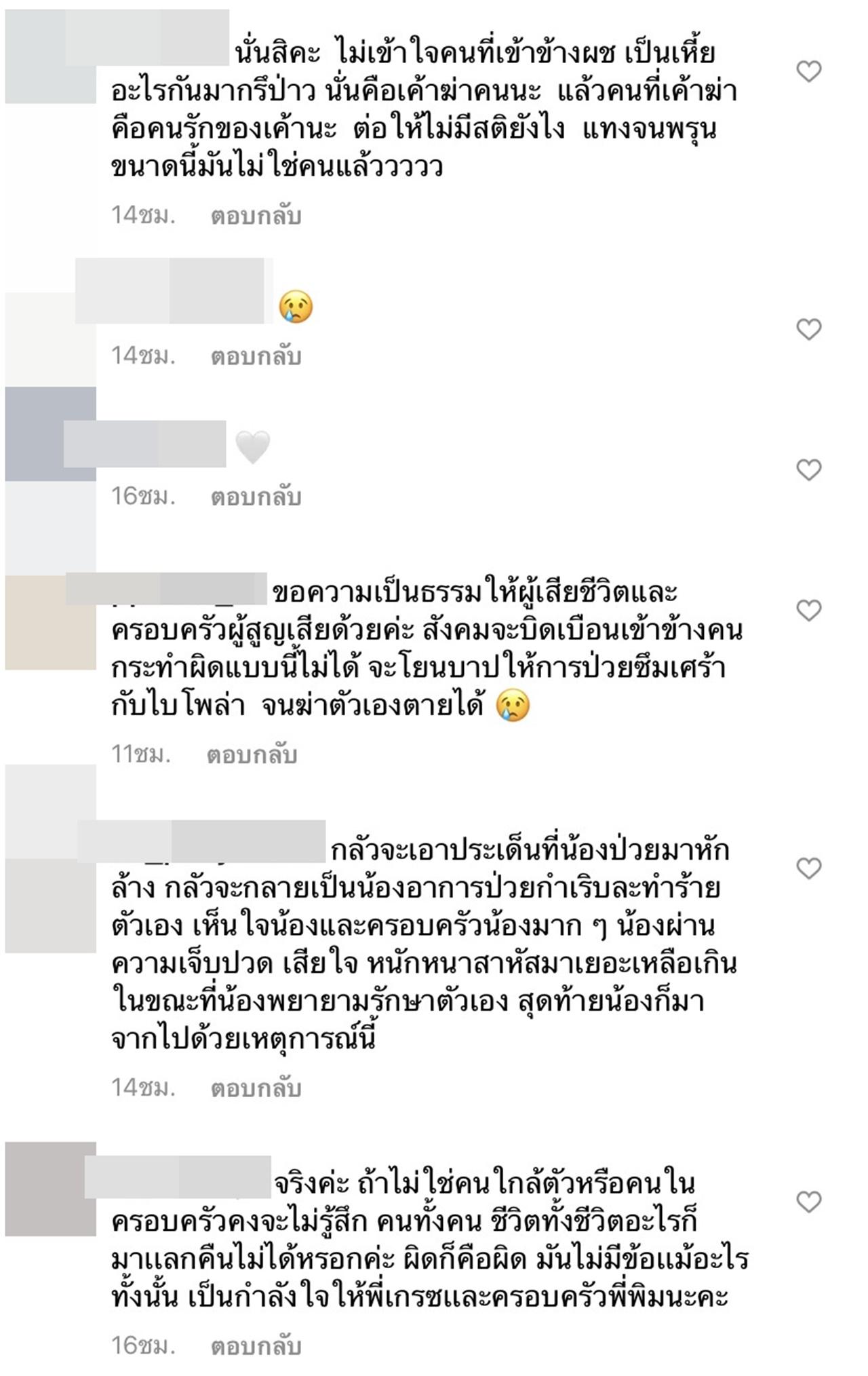Click ตอบกลับ beside the 11ชม. timestamp
Screen dimensions: 868x1376
(x=252, y=754)
